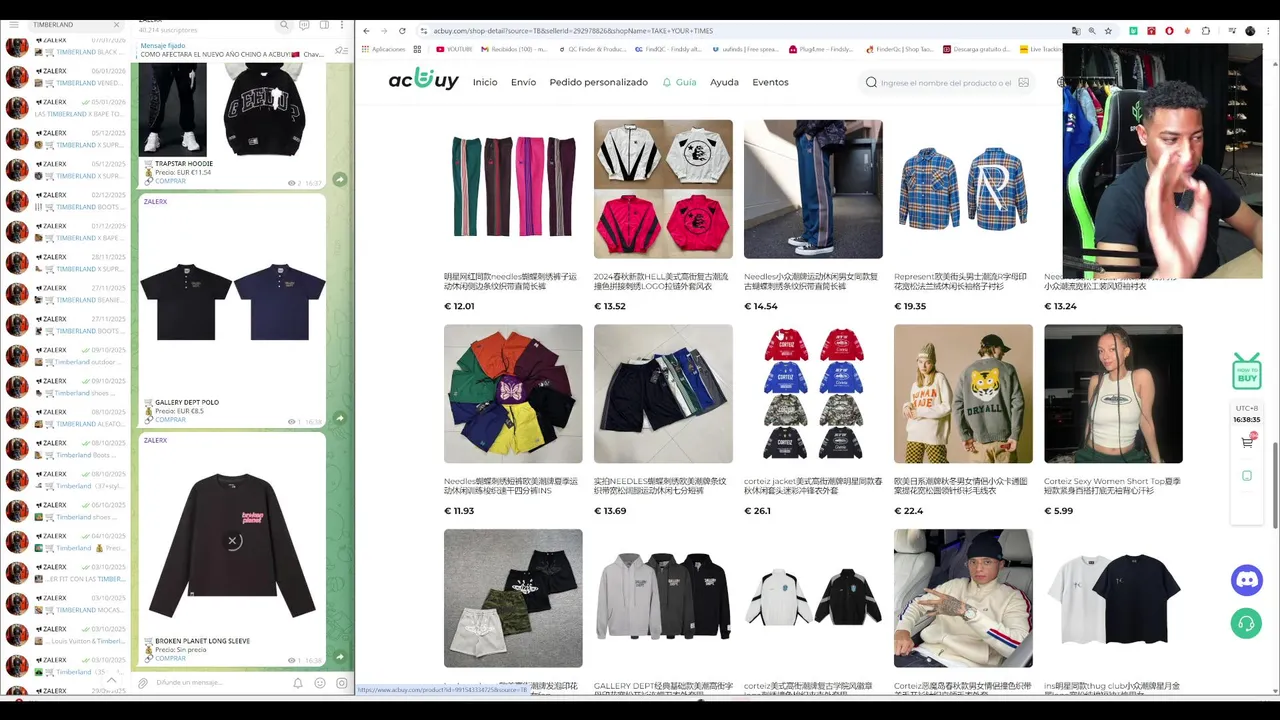Open the Chrome three-dot menu

click(1268, 31)
